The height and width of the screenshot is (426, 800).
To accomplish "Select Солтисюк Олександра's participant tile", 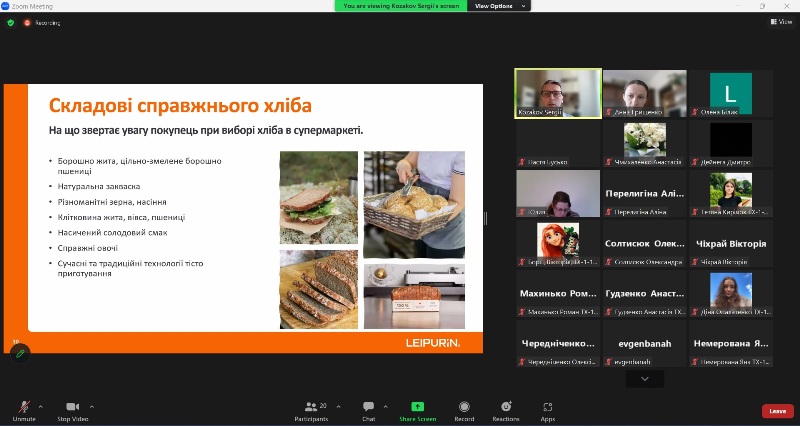I will (x=645, y=243).
